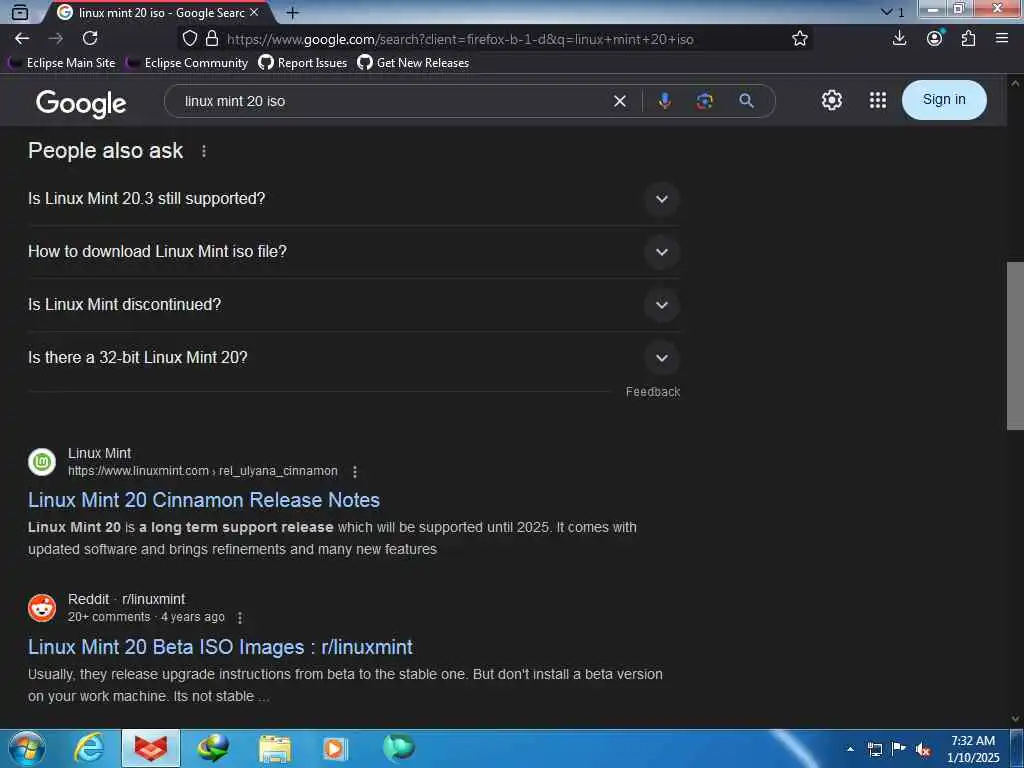Click the linuxmint.com result URL

(x=202, y=471)
